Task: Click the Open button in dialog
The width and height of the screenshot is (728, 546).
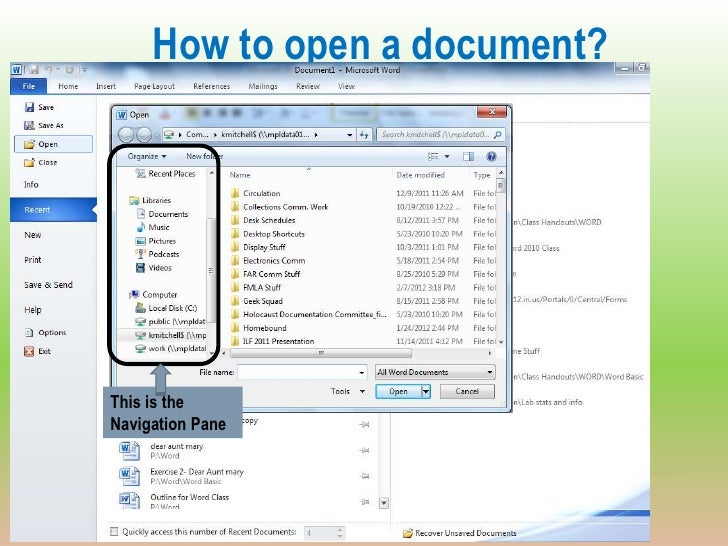Action: 398,391
